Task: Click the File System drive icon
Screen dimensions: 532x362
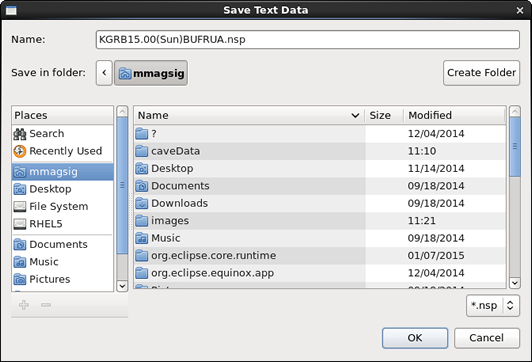Action: click(x=20, y=207)
